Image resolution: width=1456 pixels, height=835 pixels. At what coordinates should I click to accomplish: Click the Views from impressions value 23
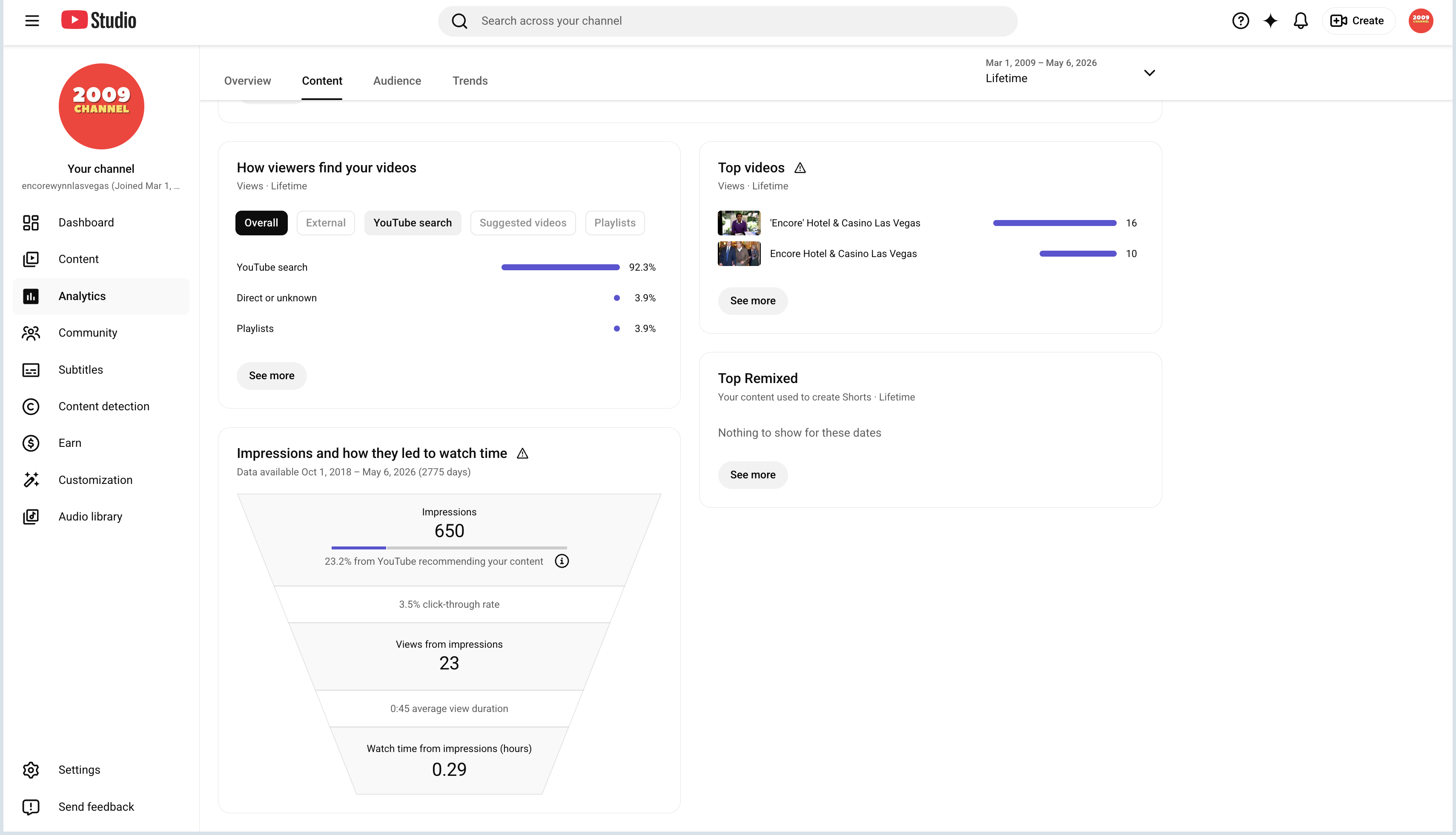[x=449, y=663]
